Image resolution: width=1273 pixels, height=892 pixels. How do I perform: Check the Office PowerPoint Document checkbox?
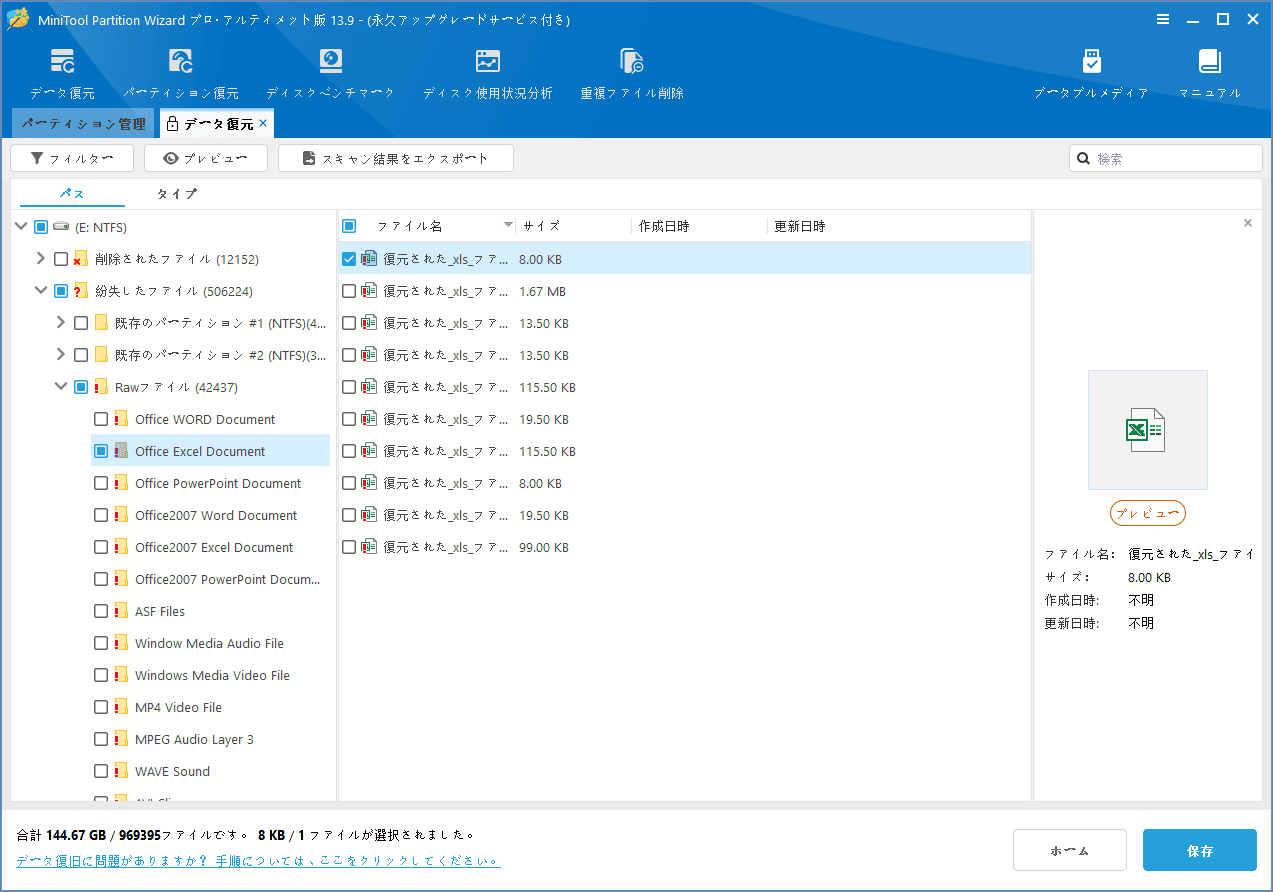(x=101, y=483)
